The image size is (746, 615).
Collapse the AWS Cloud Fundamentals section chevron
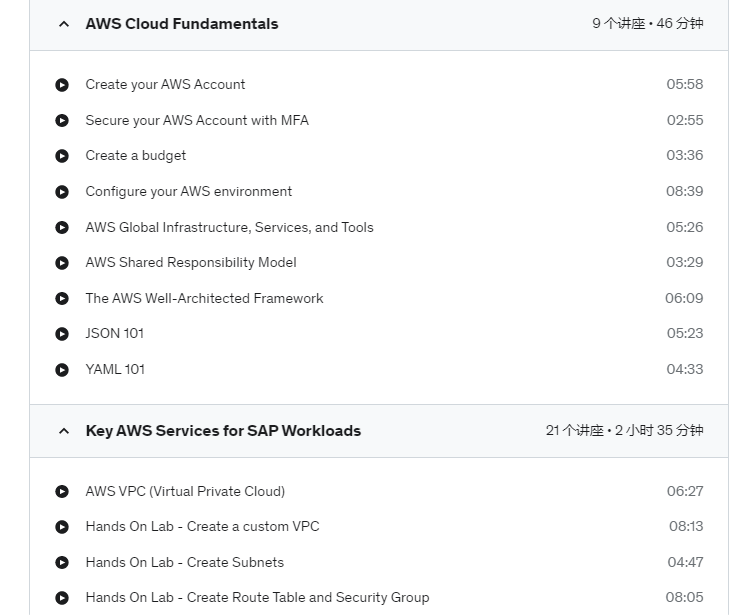[x=64, y=24]
